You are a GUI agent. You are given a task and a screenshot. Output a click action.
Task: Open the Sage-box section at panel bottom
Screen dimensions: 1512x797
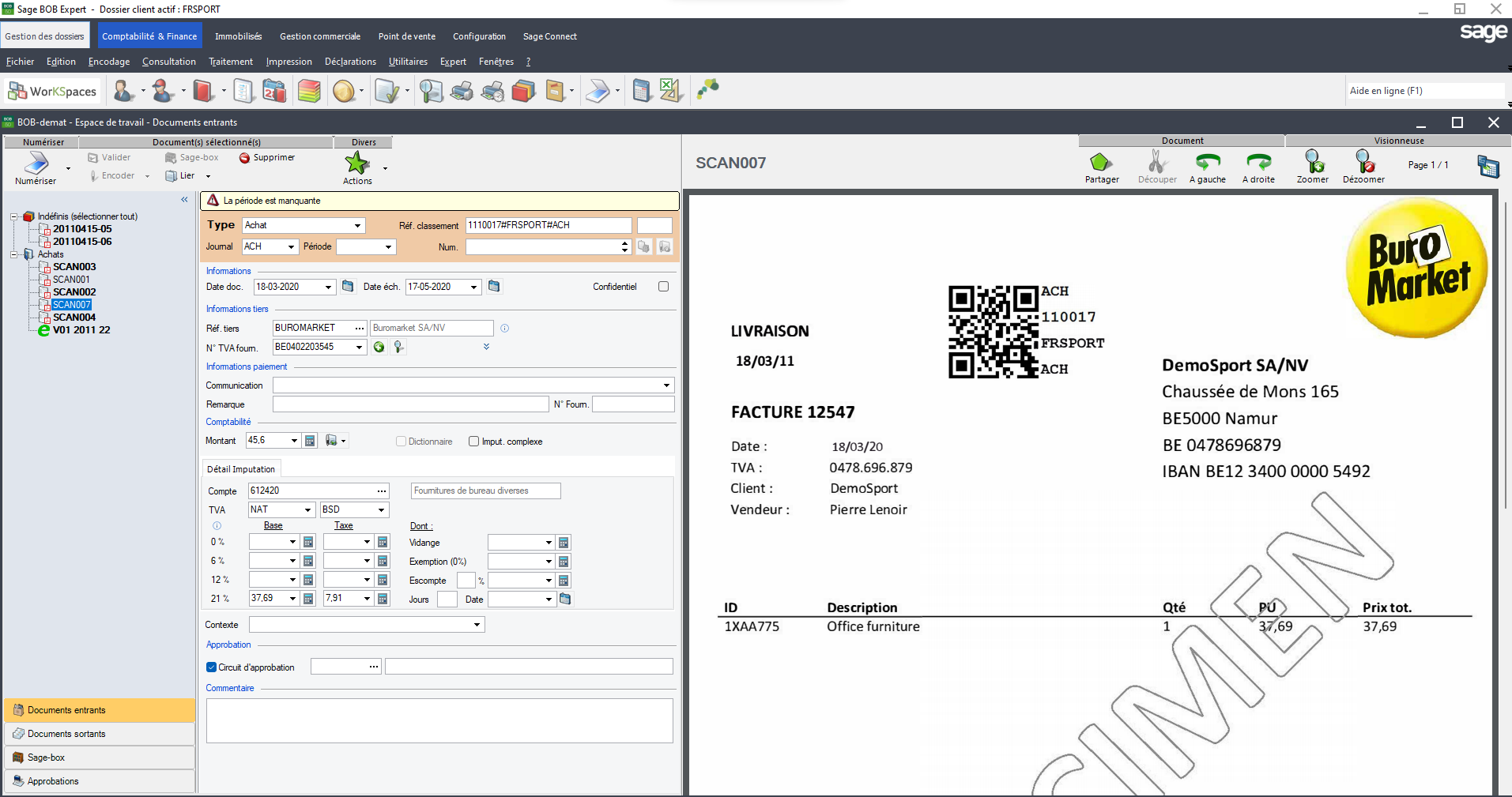pos(100,758)
